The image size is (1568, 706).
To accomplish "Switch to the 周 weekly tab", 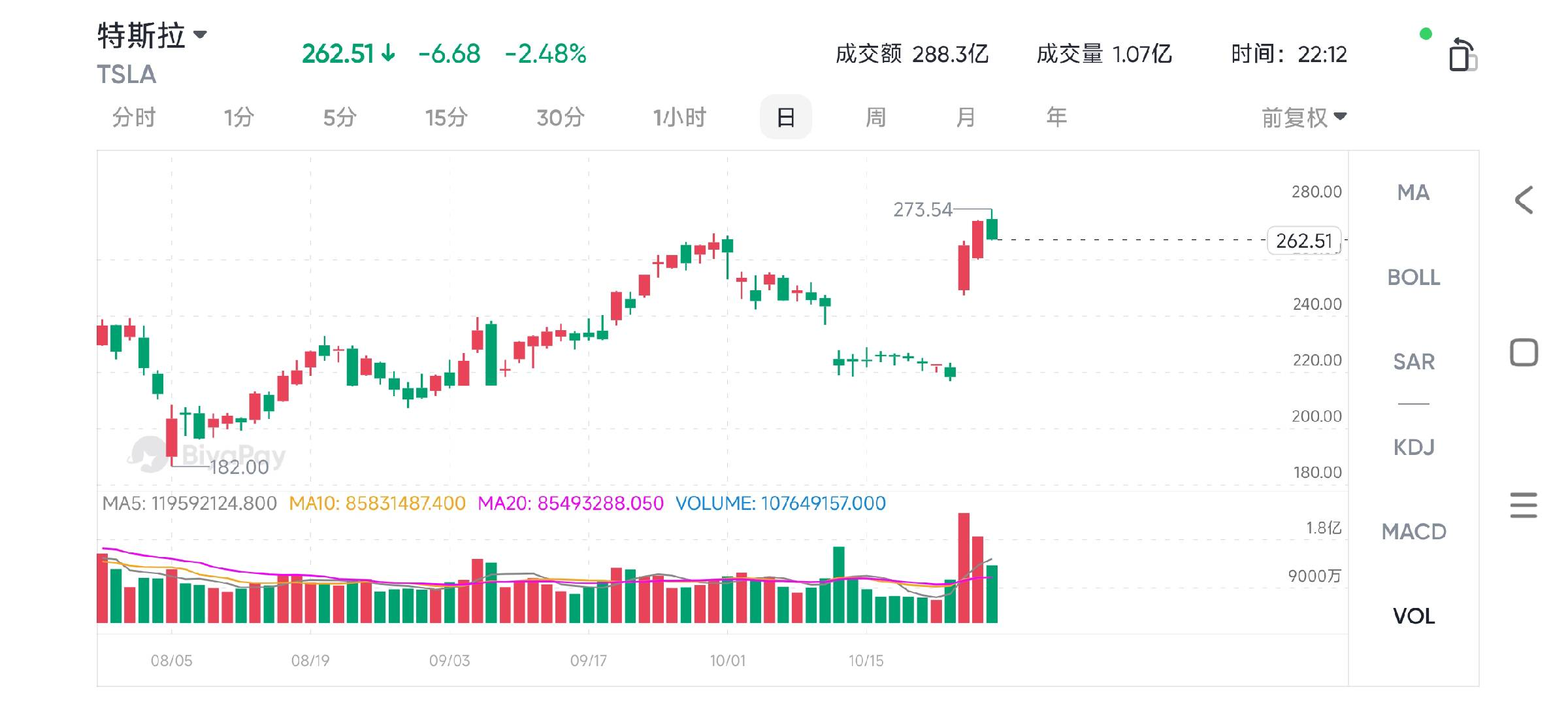I will 875,118.
